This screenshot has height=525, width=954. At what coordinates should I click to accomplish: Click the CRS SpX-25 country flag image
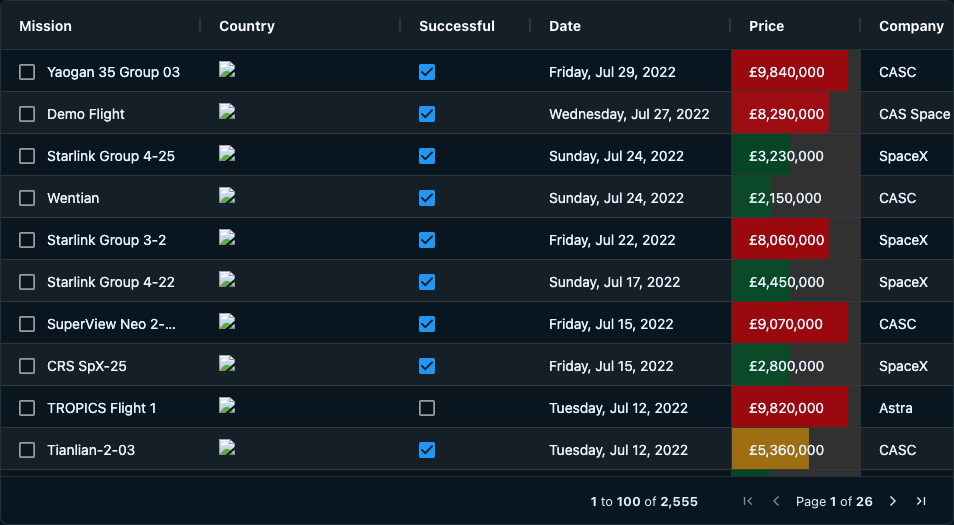pyautogui.click(x=227, y=365)
